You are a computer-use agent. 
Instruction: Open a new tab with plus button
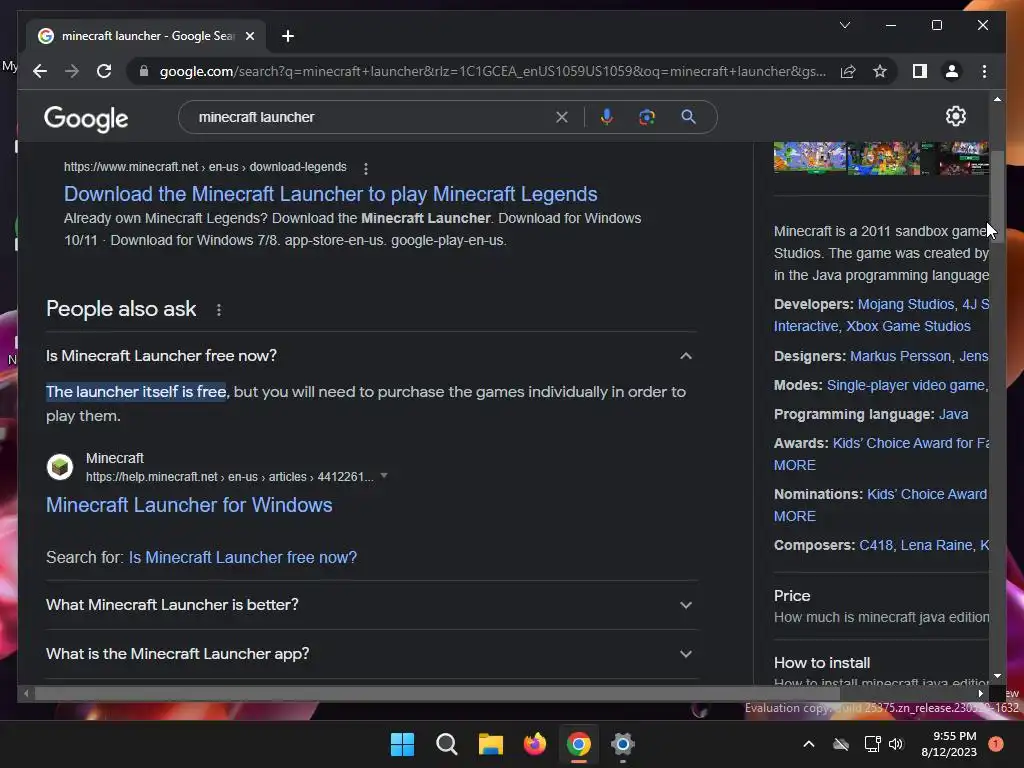tap(288, 36)
